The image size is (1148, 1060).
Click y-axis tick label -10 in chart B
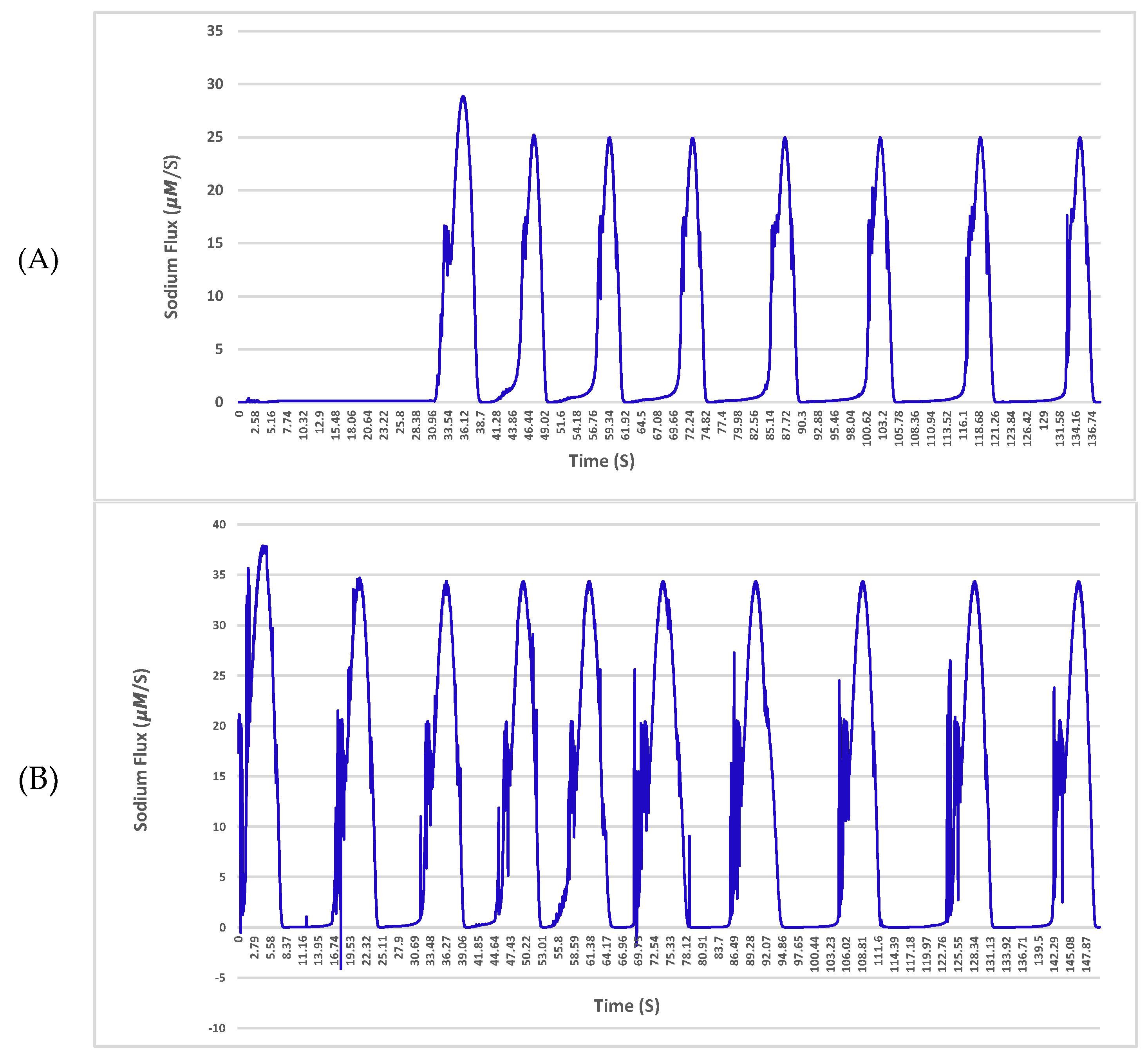point(217,1028)
